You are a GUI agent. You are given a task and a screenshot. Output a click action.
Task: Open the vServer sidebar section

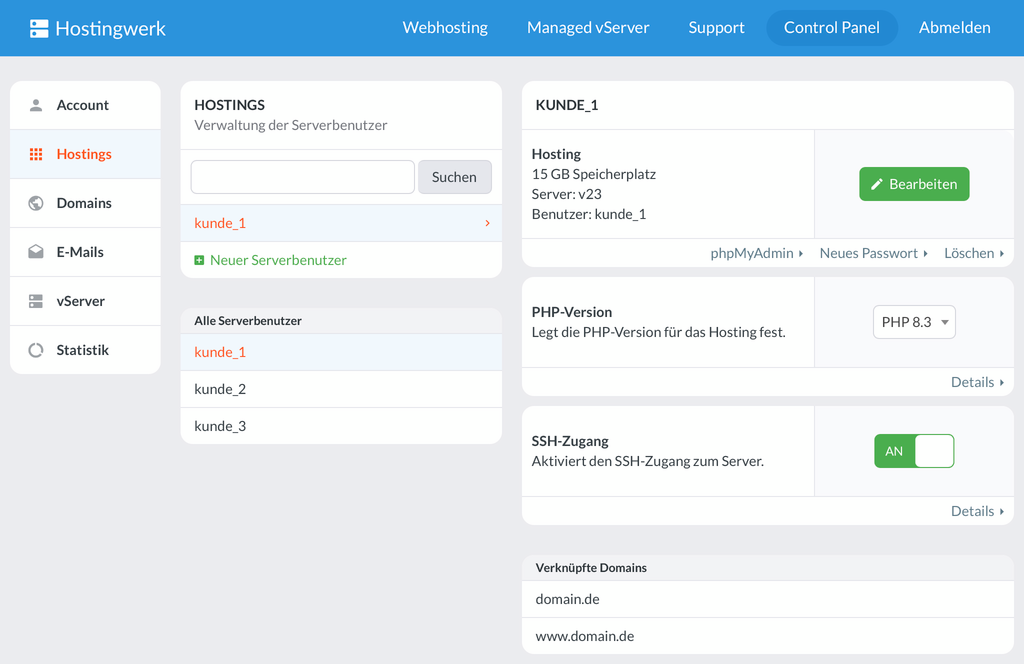coord(86,301)
